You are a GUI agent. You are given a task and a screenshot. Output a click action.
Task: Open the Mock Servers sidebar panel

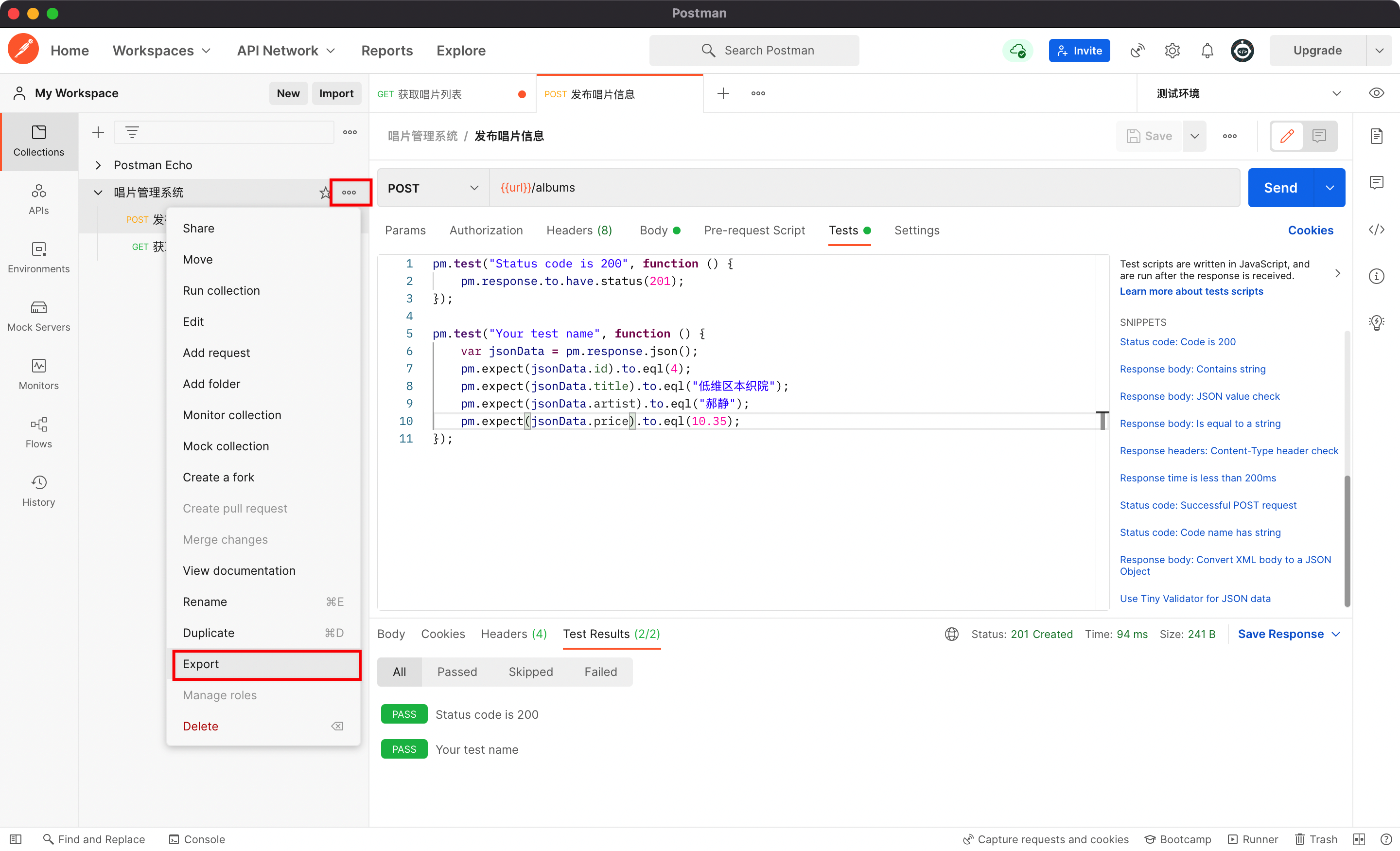38,316
